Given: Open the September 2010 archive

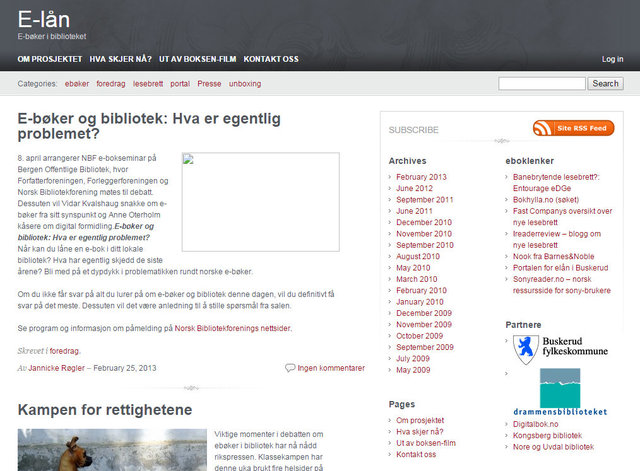Looking at the screenshot, I should tap(424, 245).
